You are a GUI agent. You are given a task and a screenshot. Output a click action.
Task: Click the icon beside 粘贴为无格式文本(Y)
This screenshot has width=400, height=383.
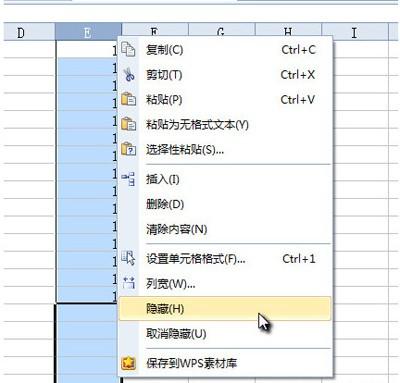(x=128, y=124)
